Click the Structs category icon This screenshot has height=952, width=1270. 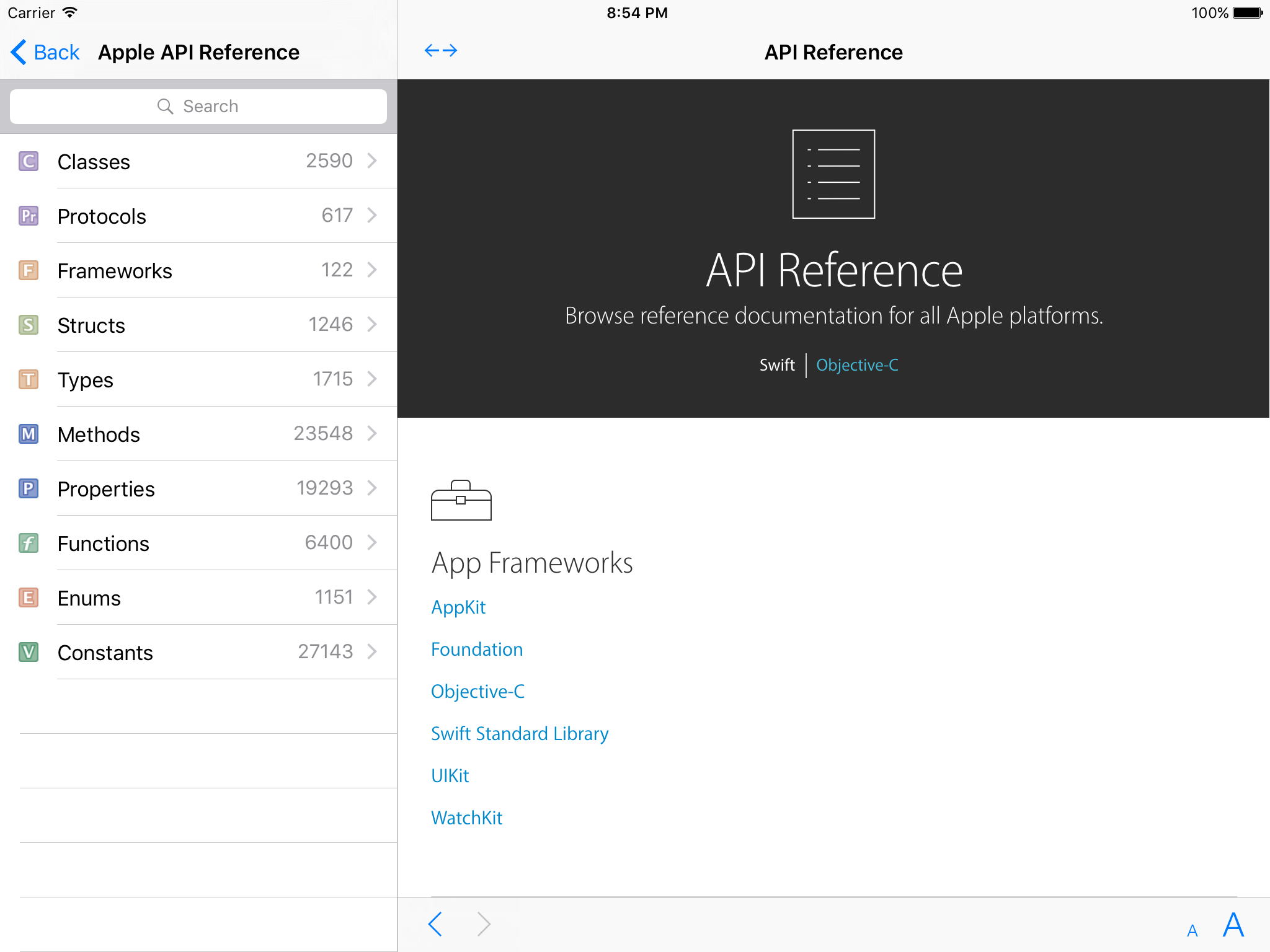[x=28, y=325]
